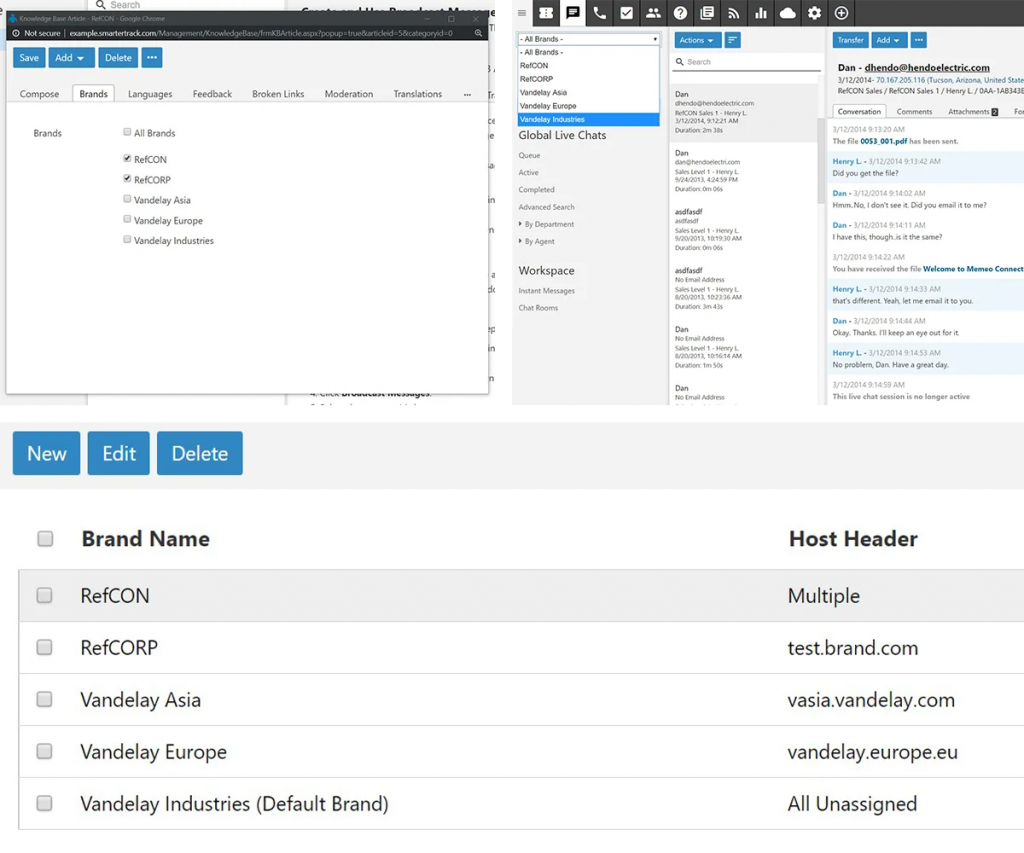Open the Queue item under Global Live Chats
Screen dimensions: 1024x853
point(530,155)
